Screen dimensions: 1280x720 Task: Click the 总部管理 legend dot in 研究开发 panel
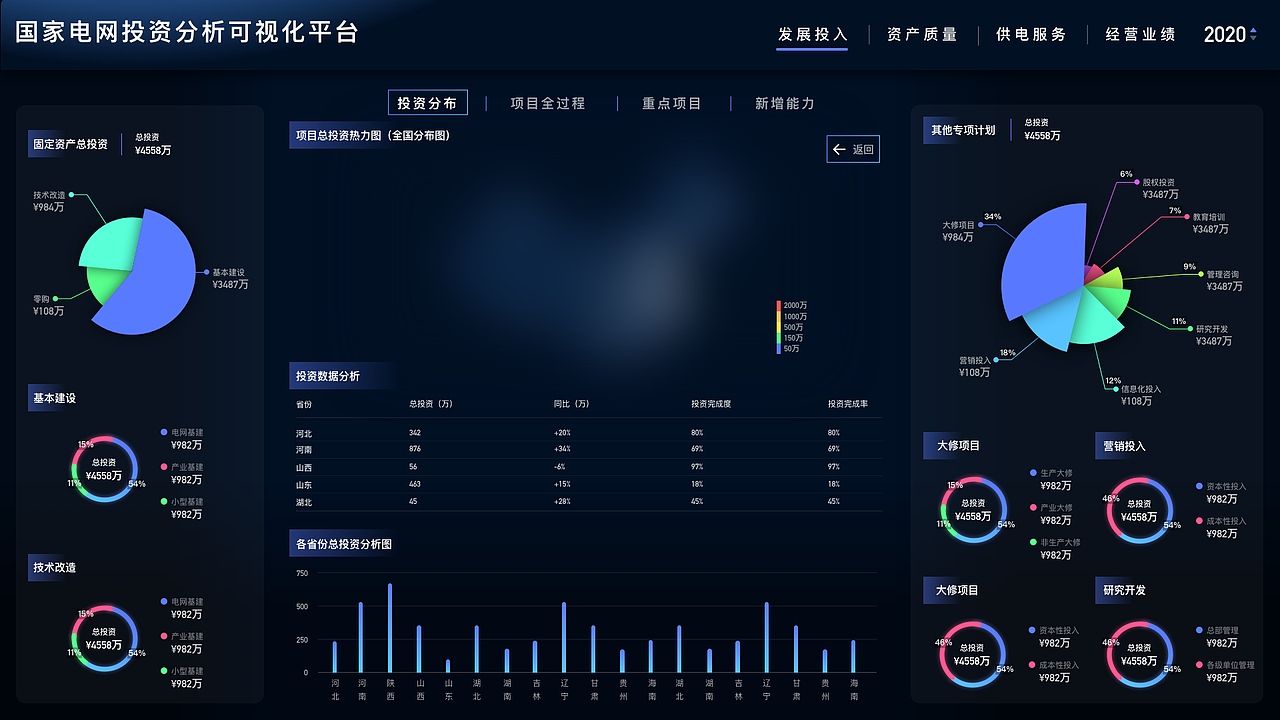point(1198,630)
